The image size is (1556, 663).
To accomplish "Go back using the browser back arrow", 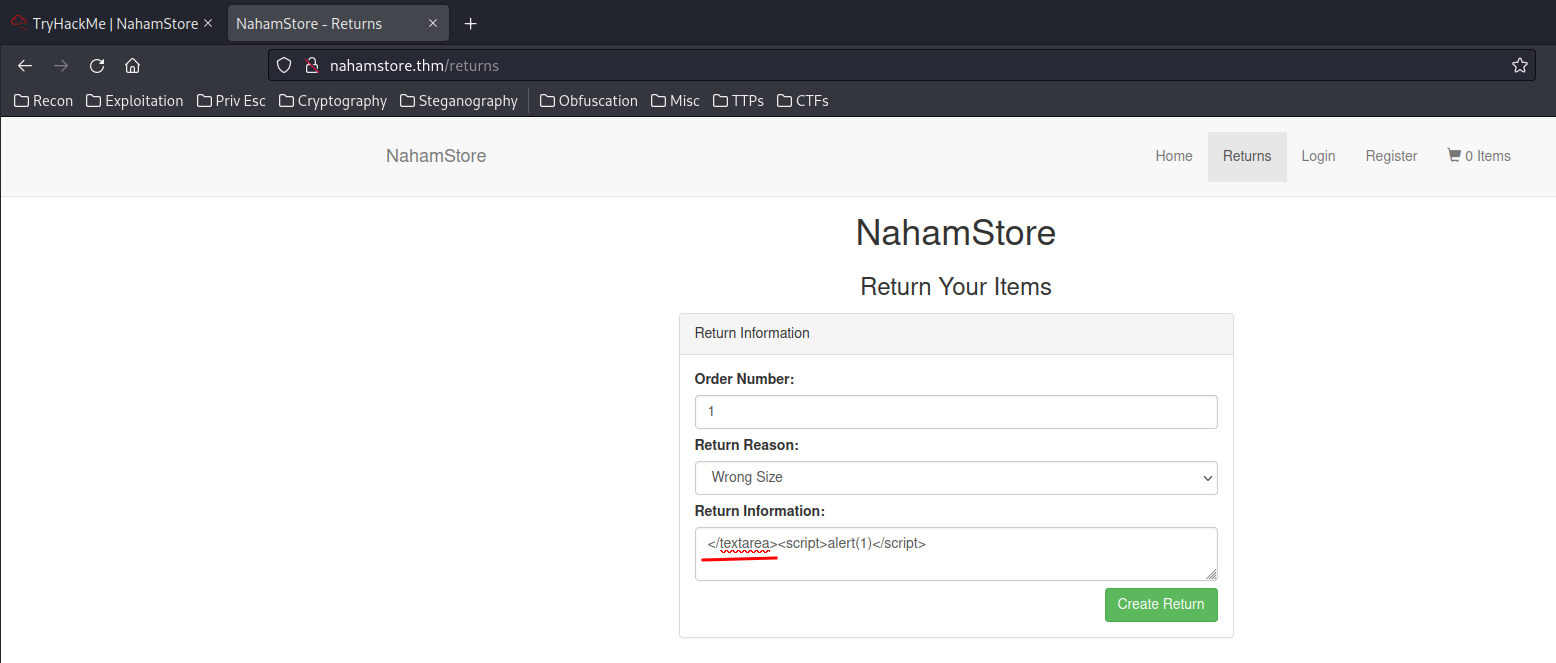I will [x=25, y=66].
